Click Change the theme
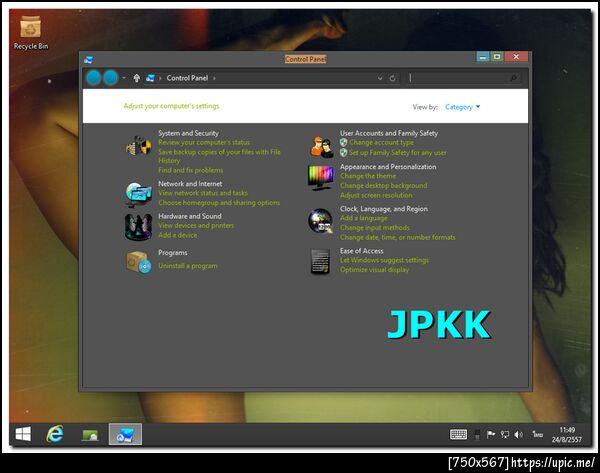The image size is (600, 473). pos(368,176)
